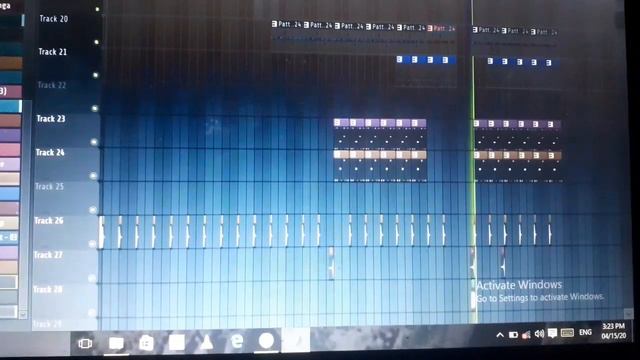Screen dimensions: 640x360
Task: Select picker item ending with "3)"
Action: click(x=11, y=91)
